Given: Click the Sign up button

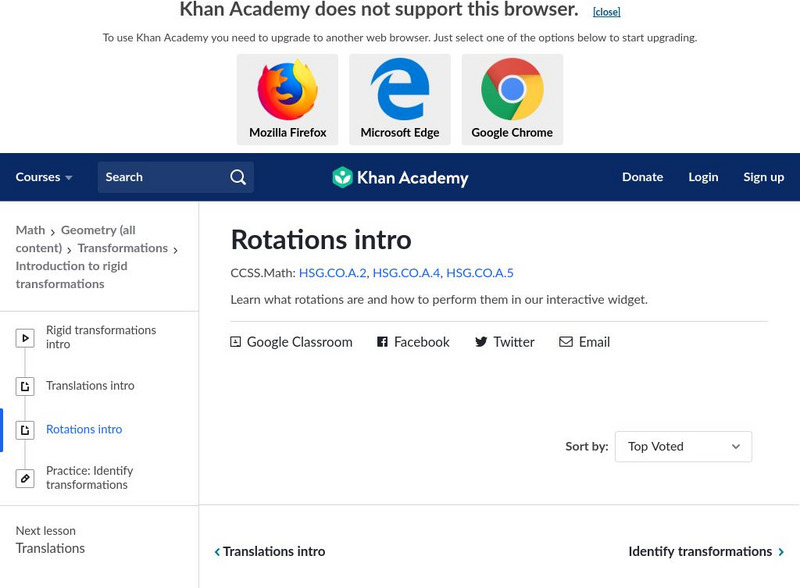Looking at the screenshot, I should [763, 177].
